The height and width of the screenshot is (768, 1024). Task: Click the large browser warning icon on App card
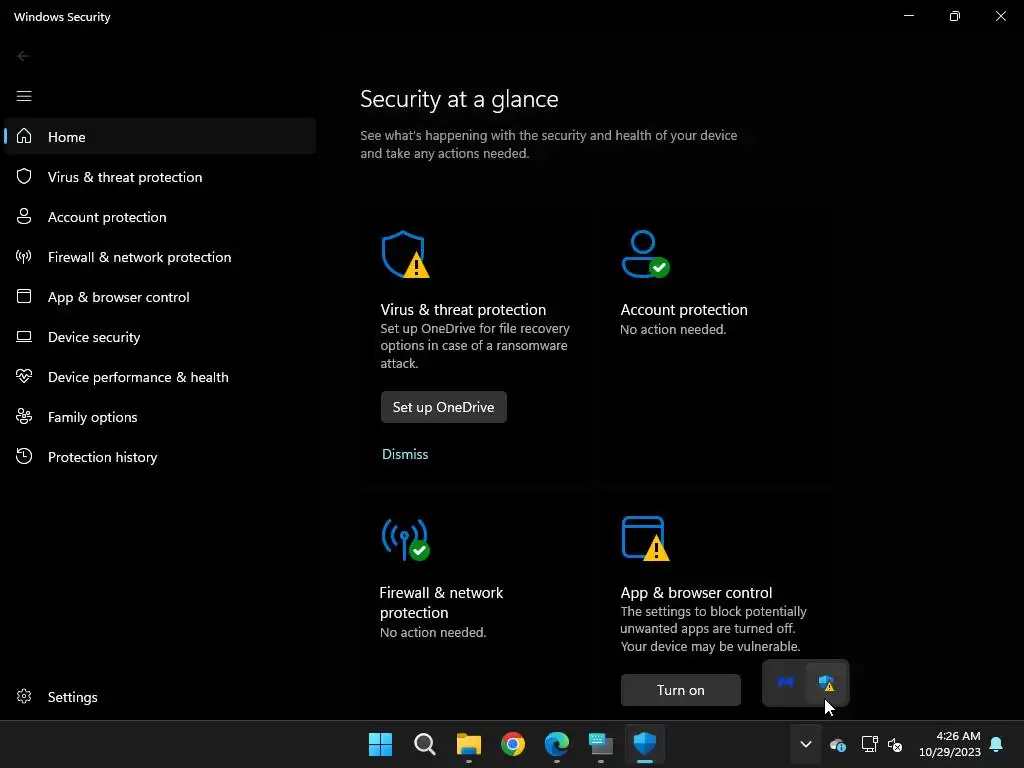pos(645,538)
